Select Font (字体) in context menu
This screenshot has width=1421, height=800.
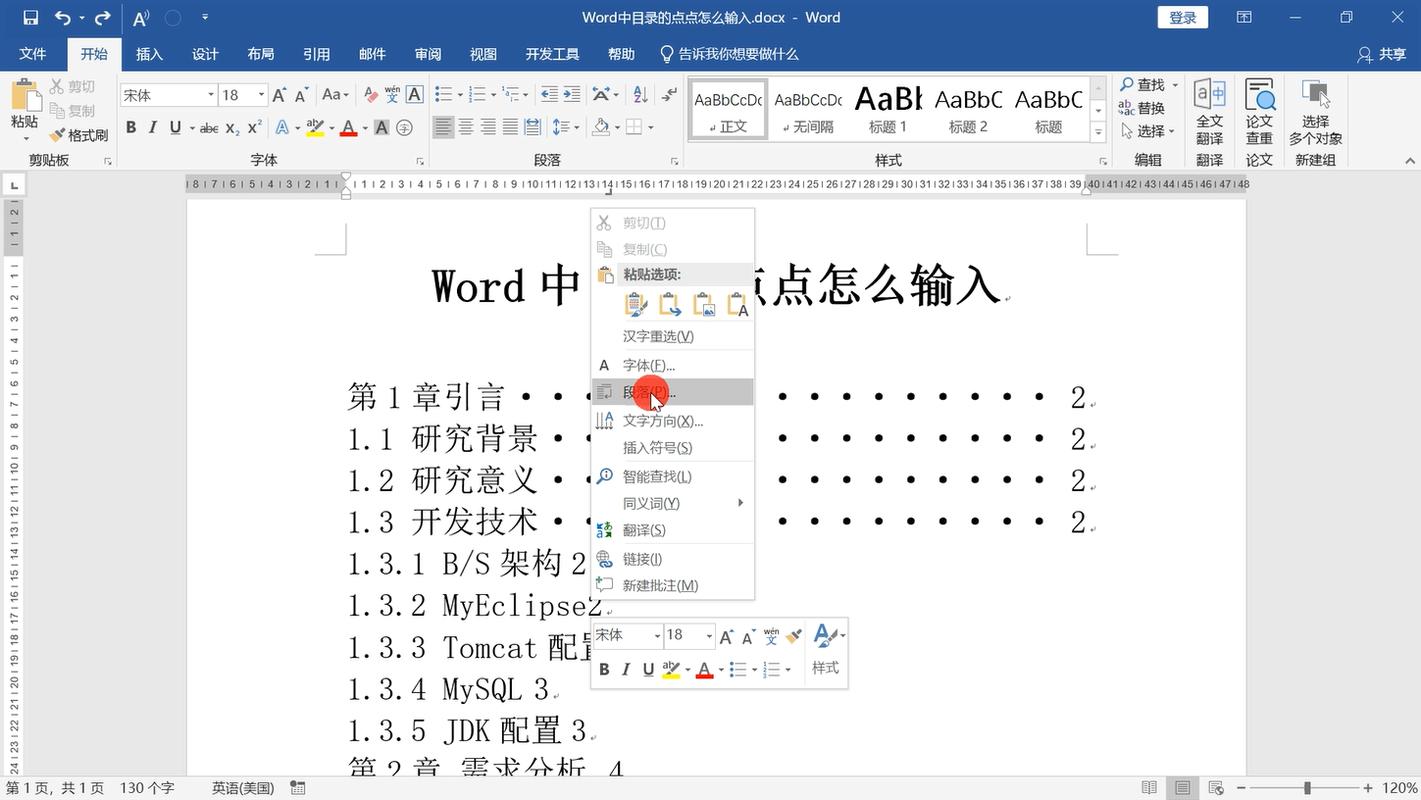tap(673, 365)
